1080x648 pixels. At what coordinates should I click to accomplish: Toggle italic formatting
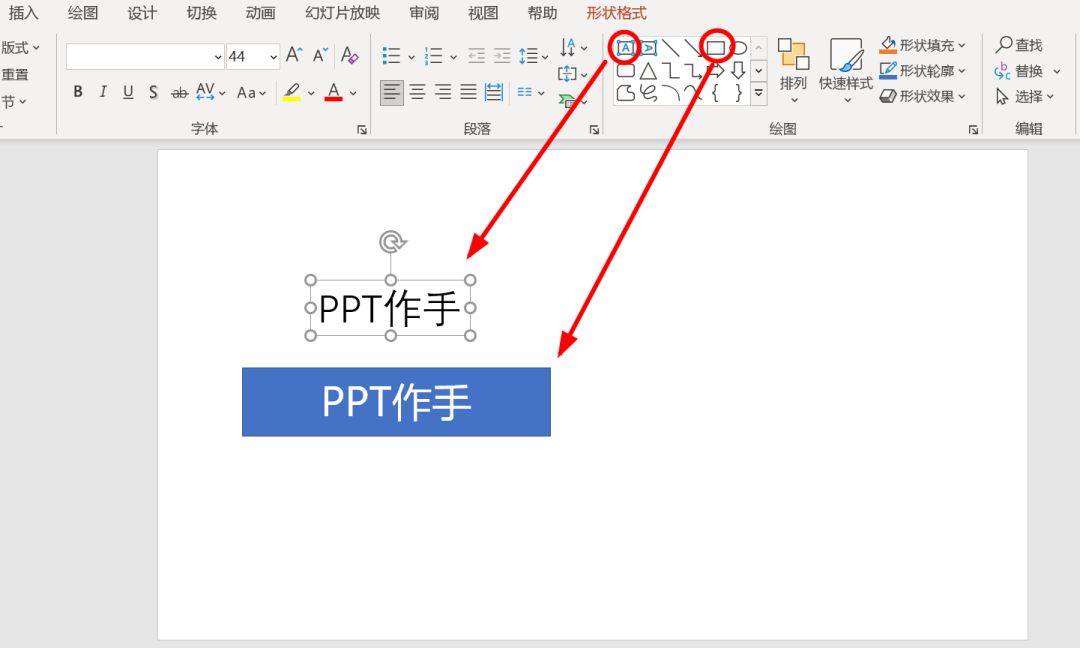point(103,92)
